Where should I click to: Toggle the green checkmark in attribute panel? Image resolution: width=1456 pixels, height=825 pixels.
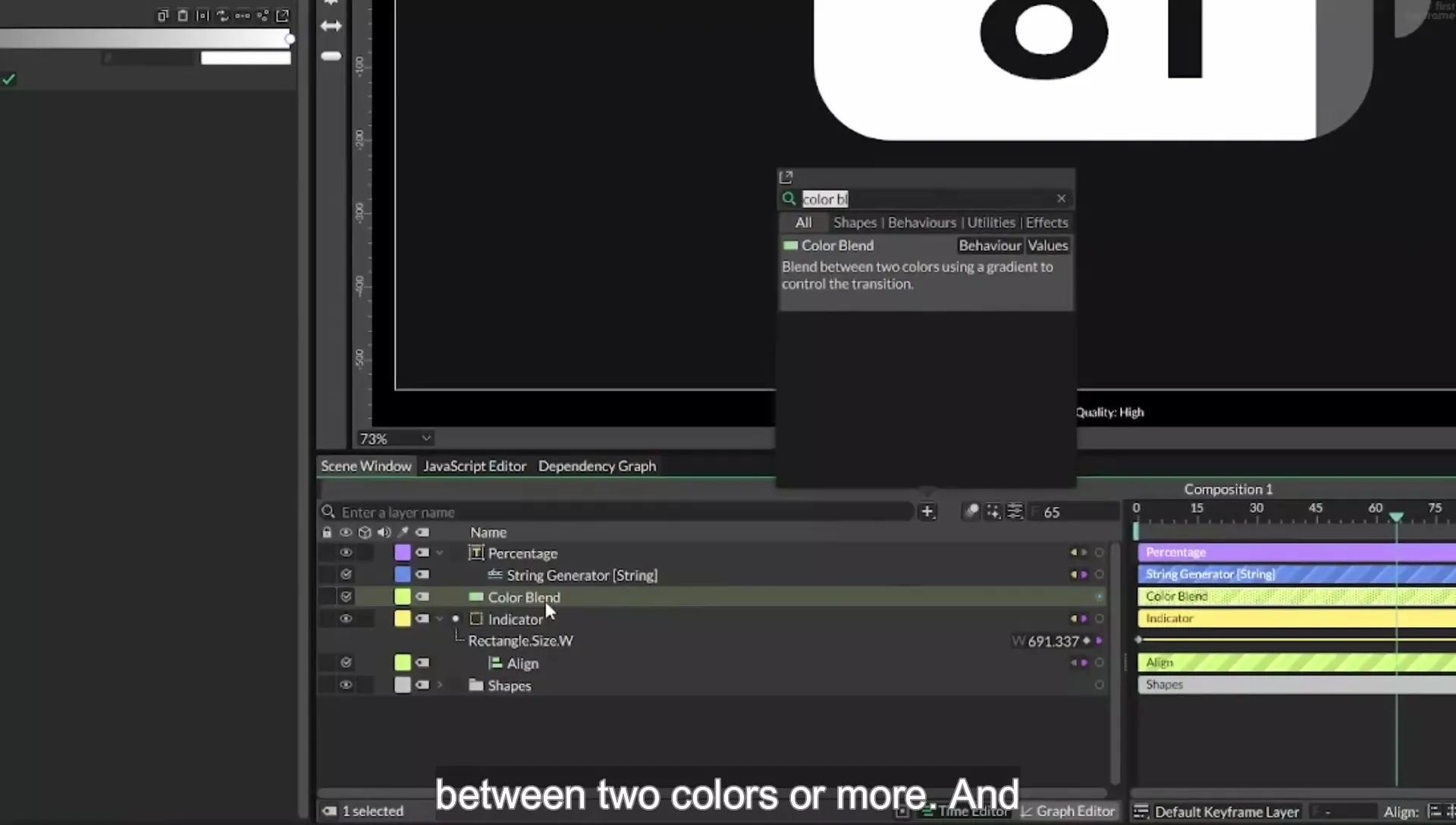coord(8,79)
